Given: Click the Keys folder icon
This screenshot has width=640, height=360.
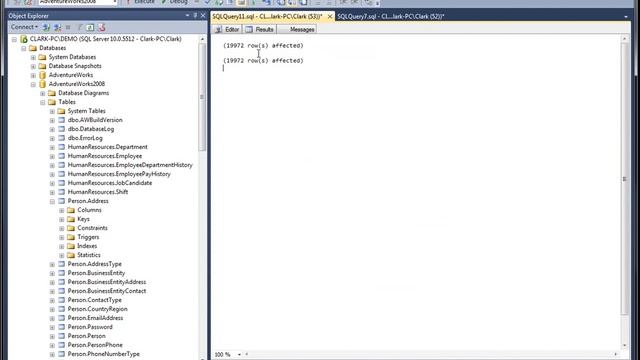Looking at the screenshot, I should pyautogui.click(x=71, y=219).
